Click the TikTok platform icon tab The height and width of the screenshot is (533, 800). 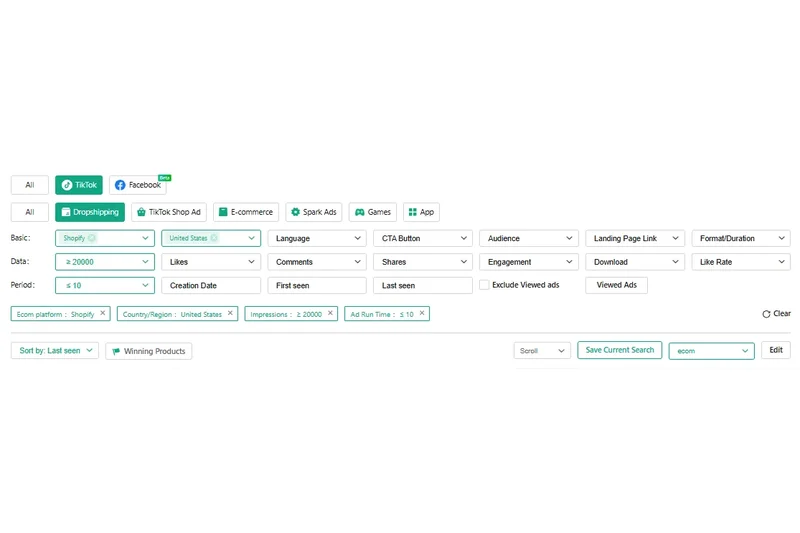[x=79, y=185]
